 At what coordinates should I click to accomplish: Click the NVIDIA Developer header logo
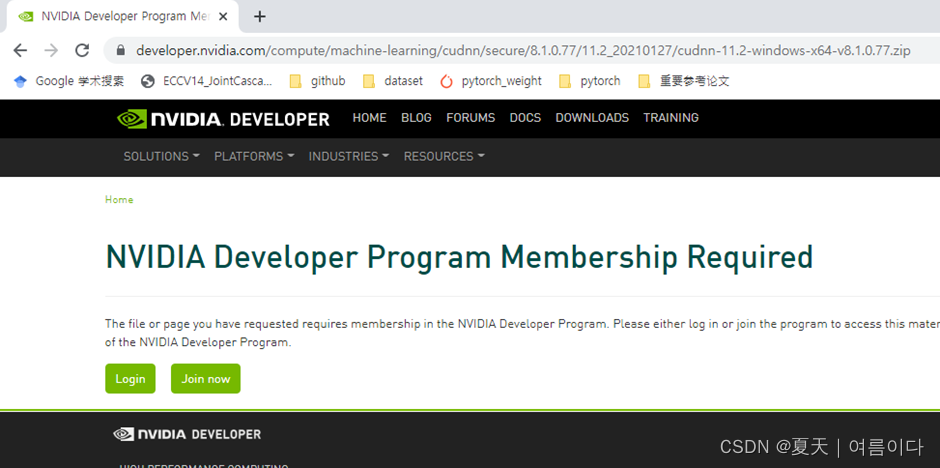pos(223,119)
